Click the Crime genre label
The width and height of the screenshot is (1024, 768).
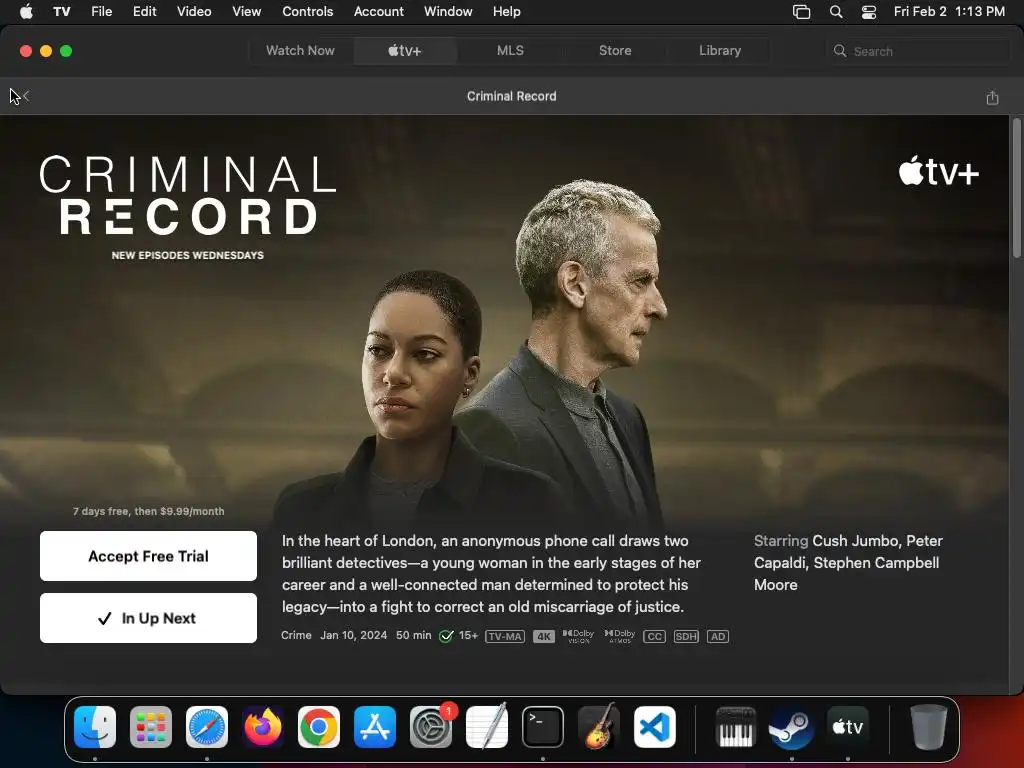(296, 635)
